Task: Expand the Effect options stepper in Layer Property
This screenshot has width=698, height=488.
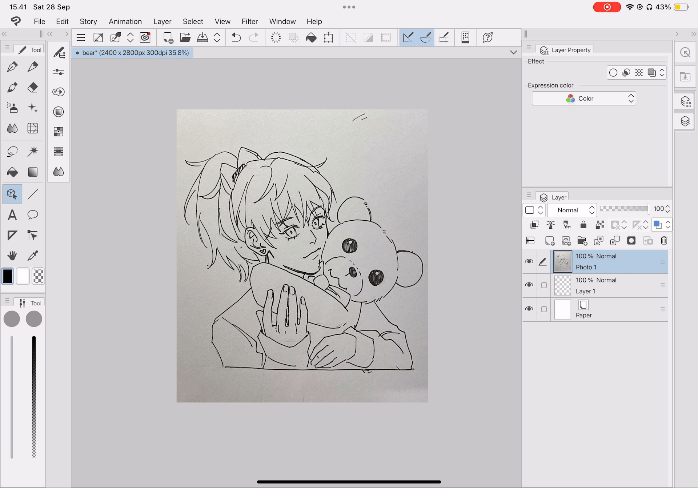Action: (662, 73)
